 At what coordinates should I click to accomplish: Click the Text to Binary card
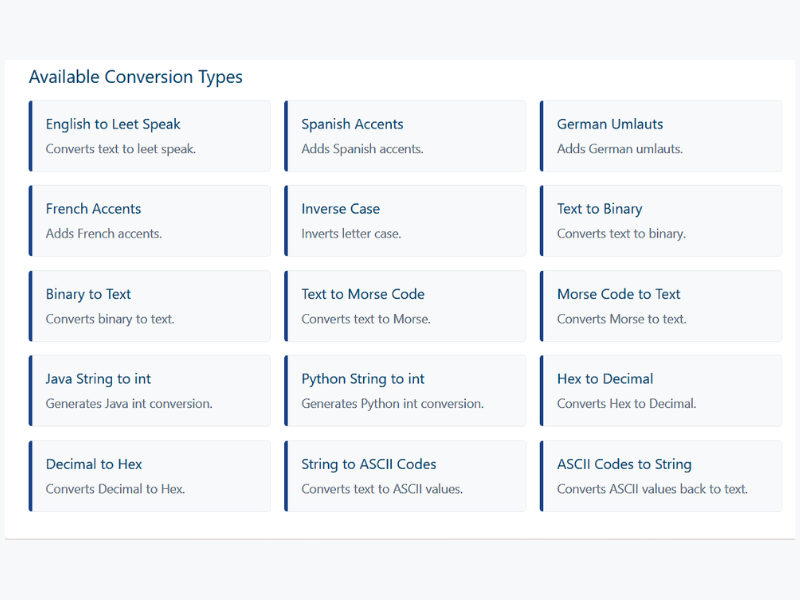661,221
